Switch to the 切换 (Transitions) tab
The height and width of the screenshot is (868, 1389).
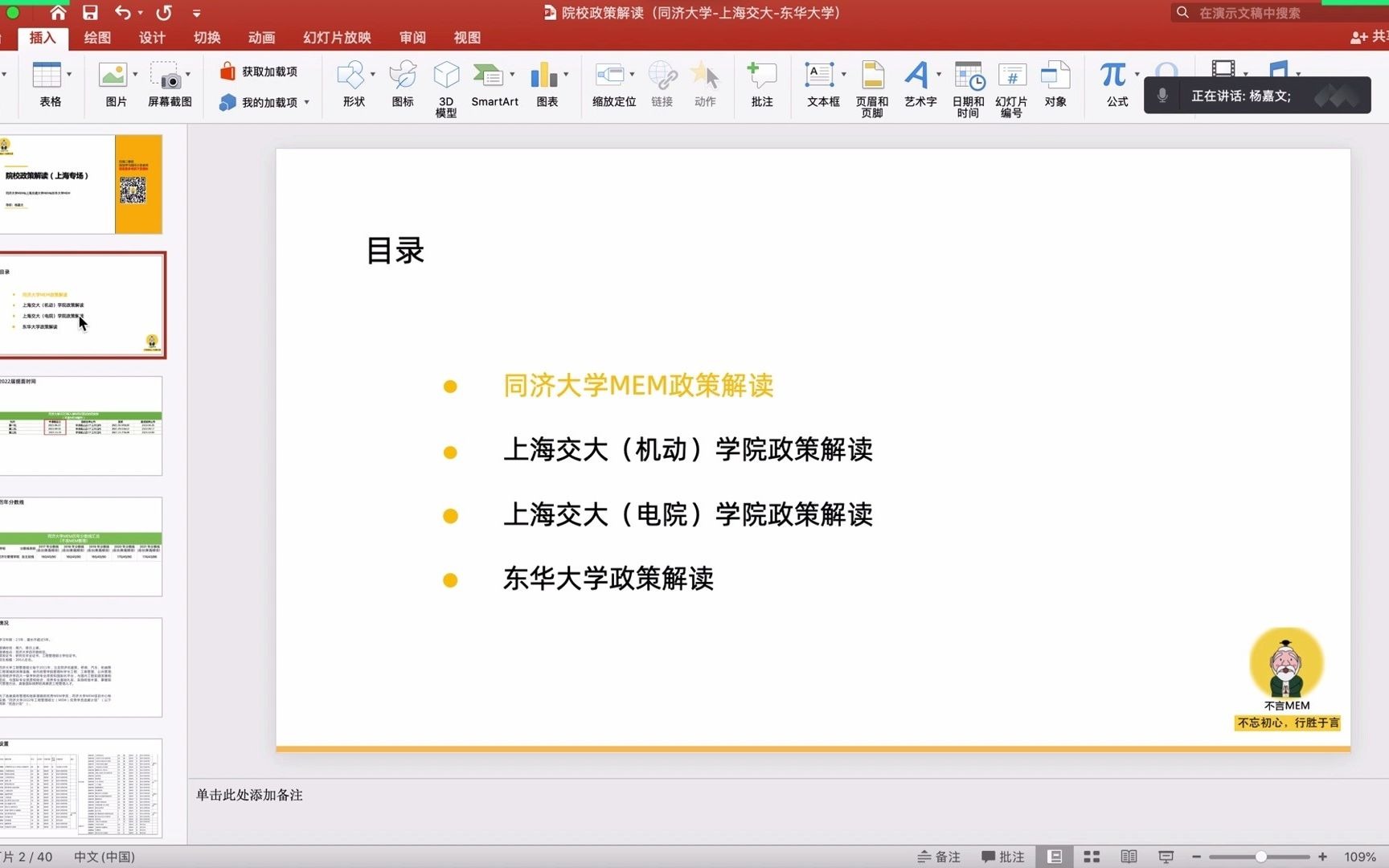[x=207, y=38]
